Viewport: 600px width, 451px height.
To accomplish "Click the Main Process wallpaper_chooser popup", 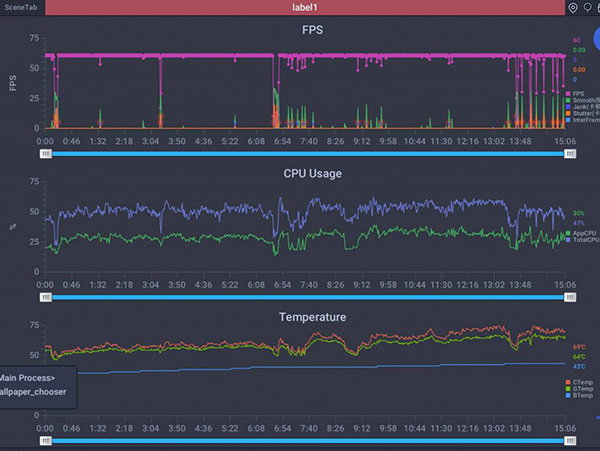I will coord(37,385).
